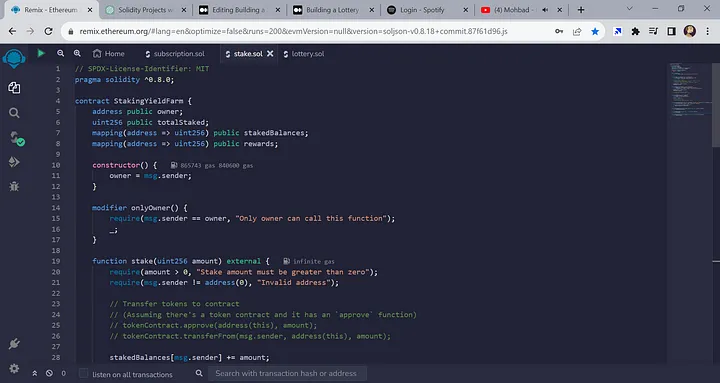Click 'onlyOwner' modifier name in code
The width and height of the screenshot is (720, 383).
click(151, 208)
